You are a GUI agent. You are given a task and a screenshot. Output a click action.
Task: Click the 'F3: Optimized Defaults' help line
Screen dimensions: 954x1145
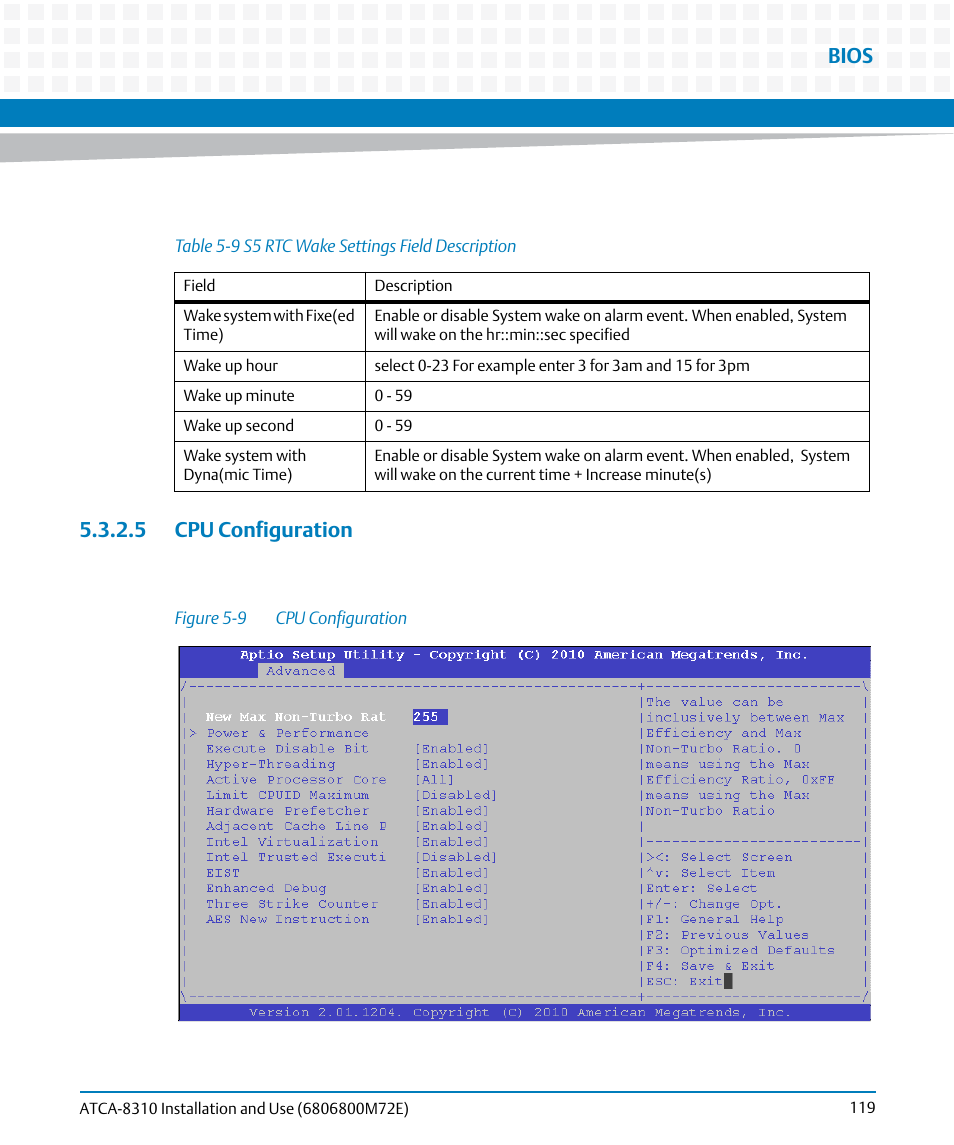tap(740, 950)
